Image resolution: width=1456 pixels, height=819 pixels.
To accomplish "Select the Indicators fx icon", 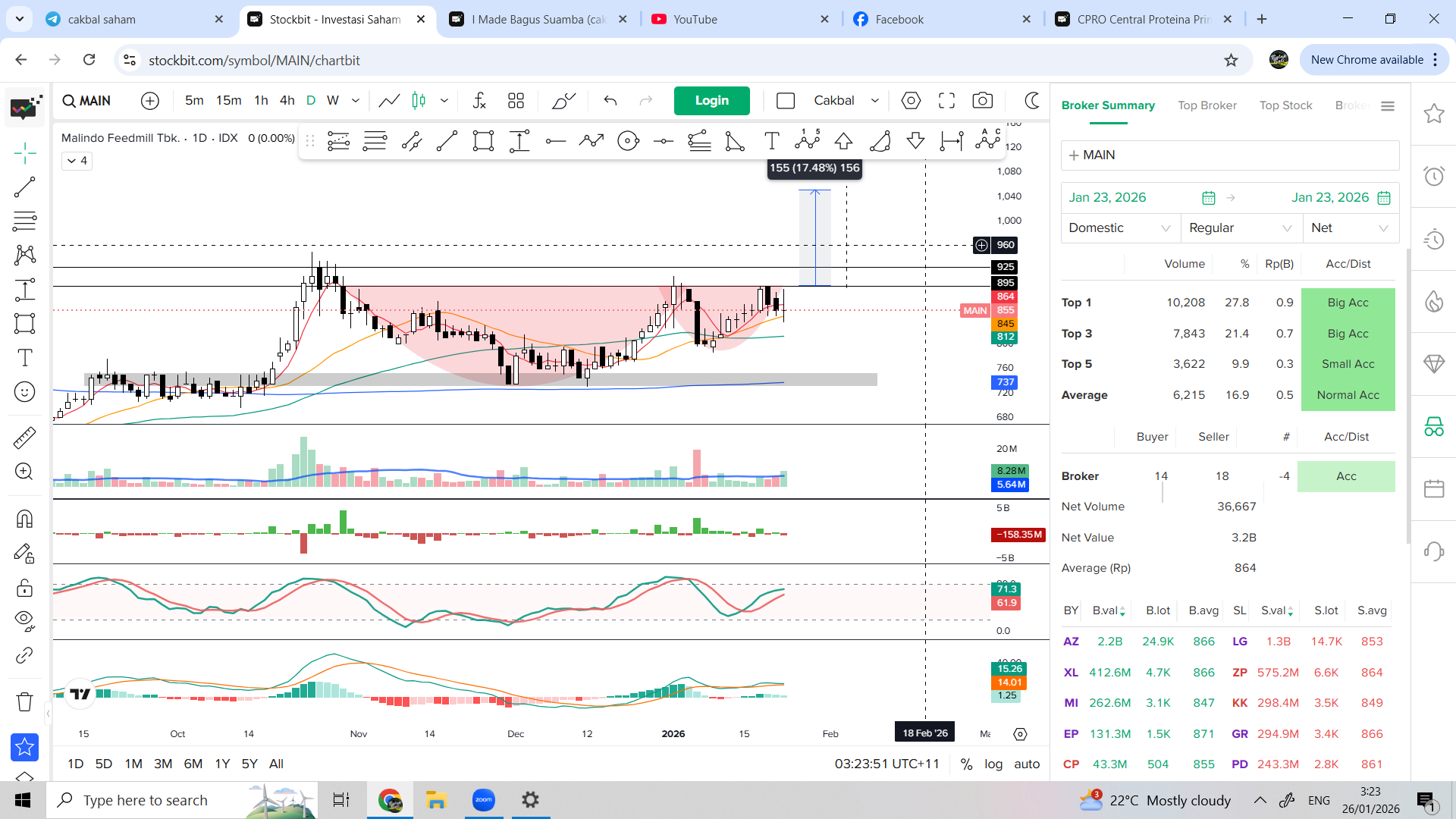I will (x=479, y=100).
